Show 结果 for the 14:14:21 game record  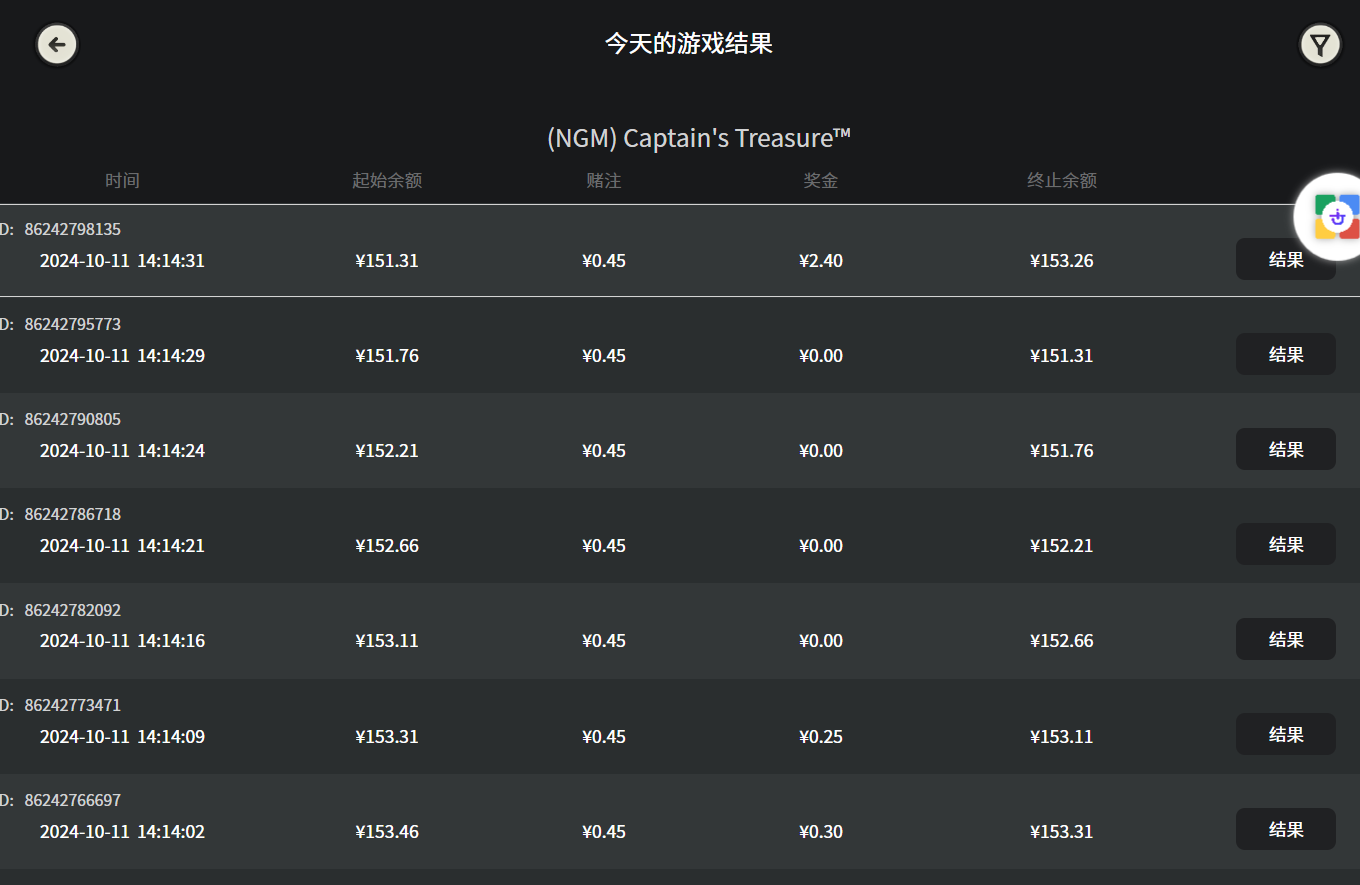[1285, 544]
